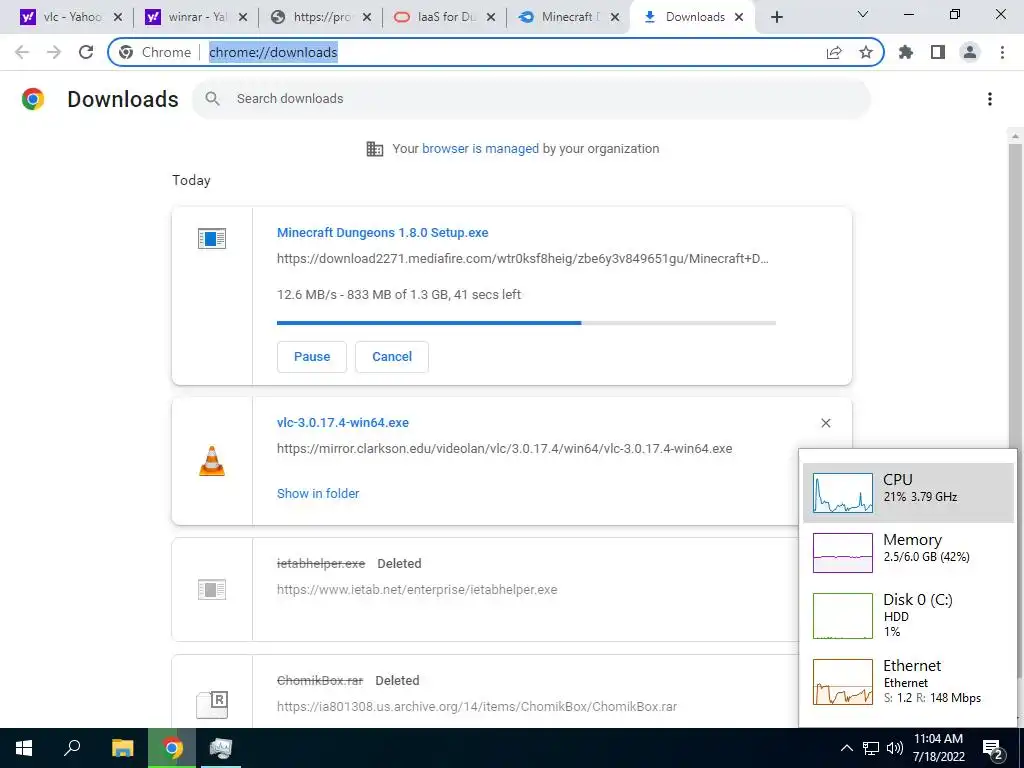Click the Task Manager taskbar icon

221,748
